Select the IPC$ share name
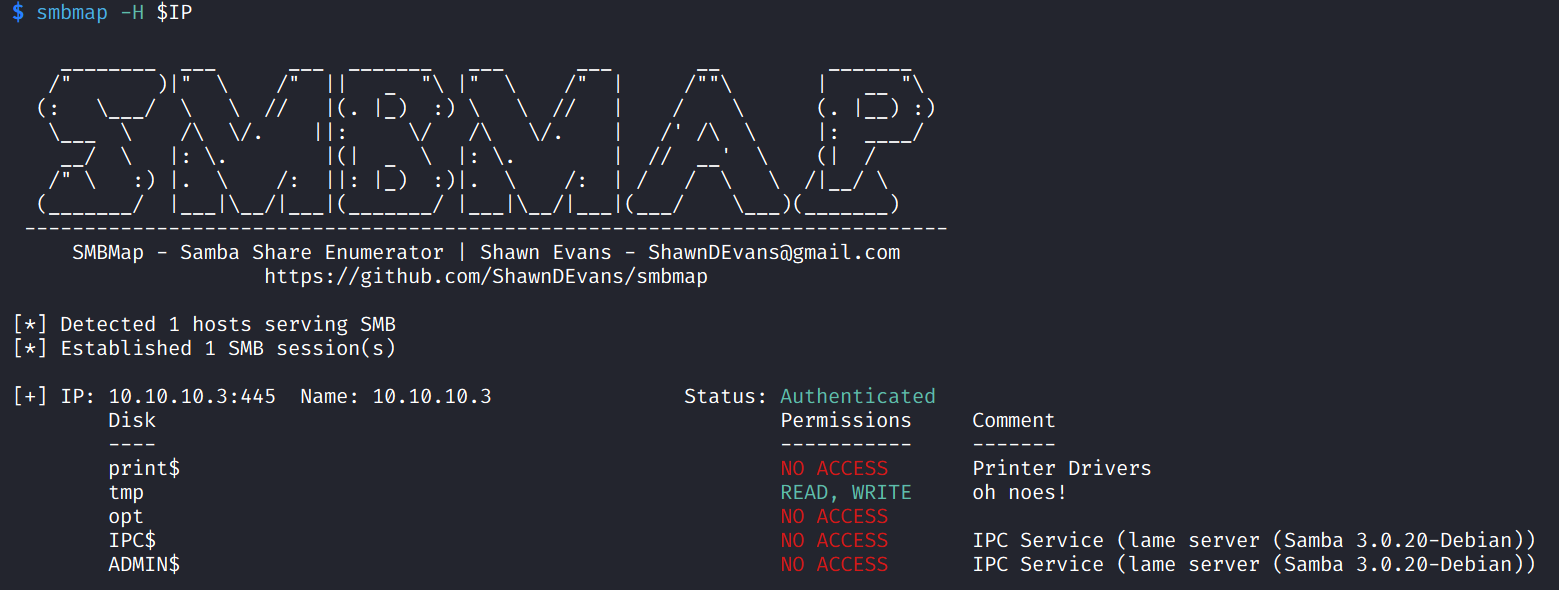 pos(132,540)
